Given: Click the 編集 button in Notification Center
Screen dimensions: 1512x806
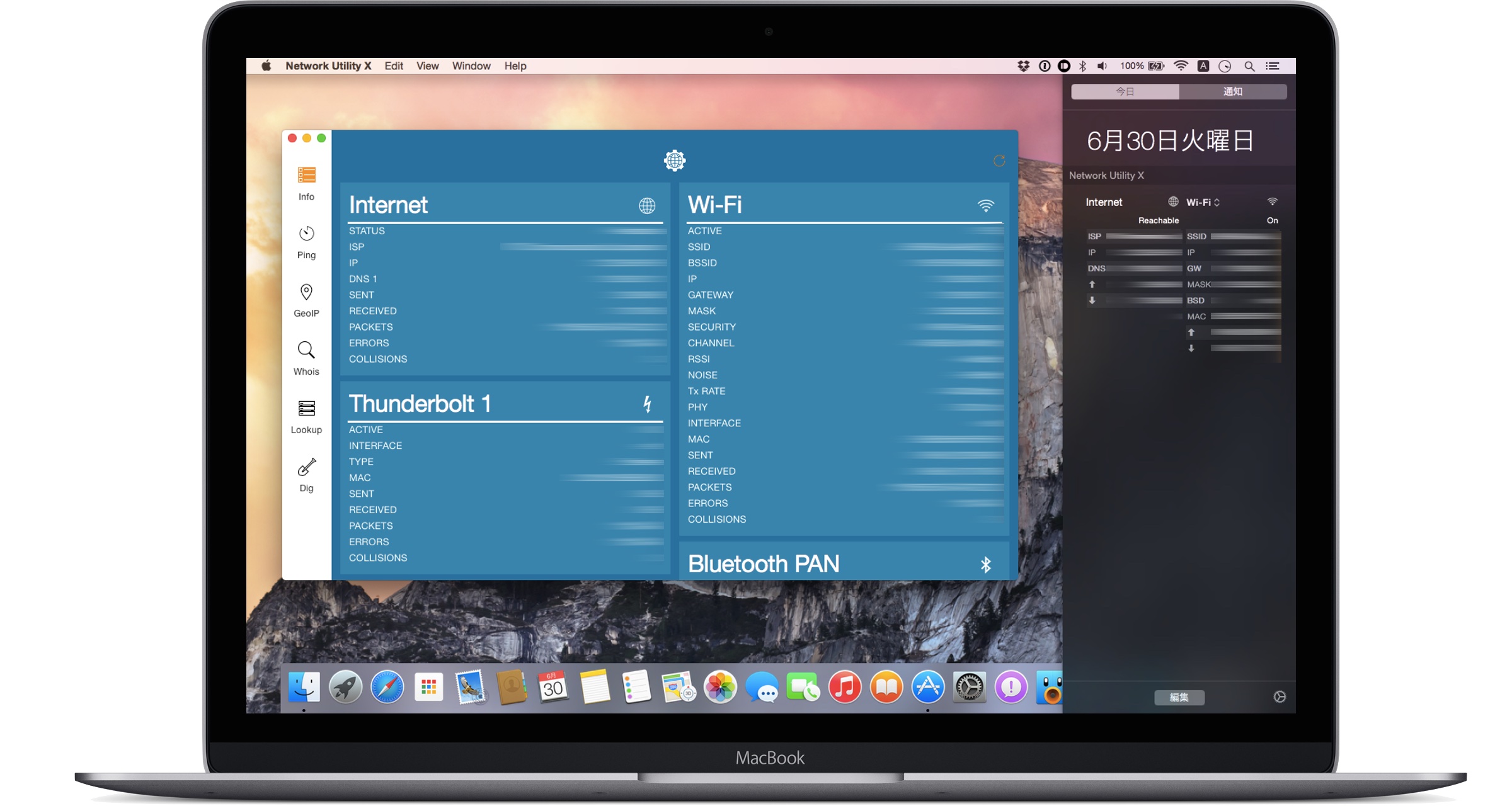Looking at the screenshot, I should [1179, 697].
